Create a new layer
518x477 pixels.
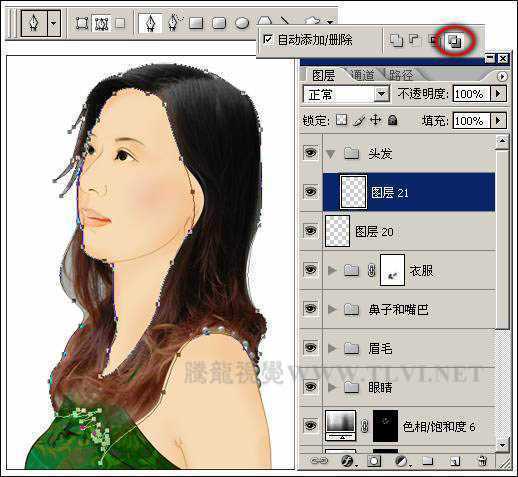pos(455,461)
